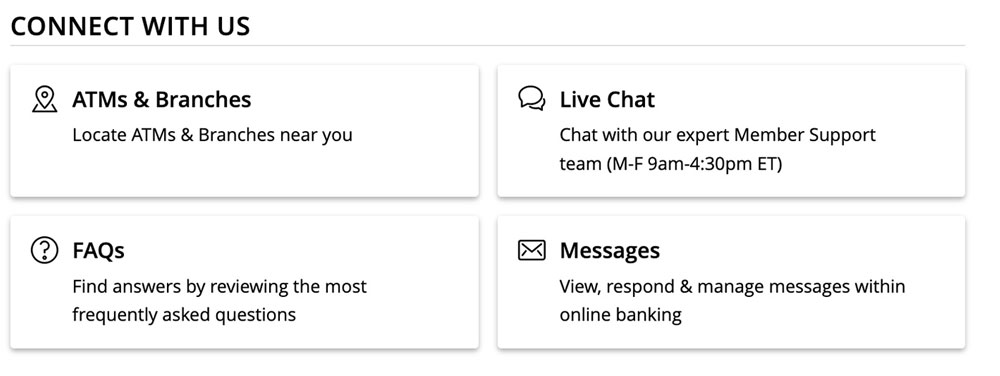Click the 'frequently asked questions' text line
This screenshot has width=1000, height=376.
click(184, 315)
